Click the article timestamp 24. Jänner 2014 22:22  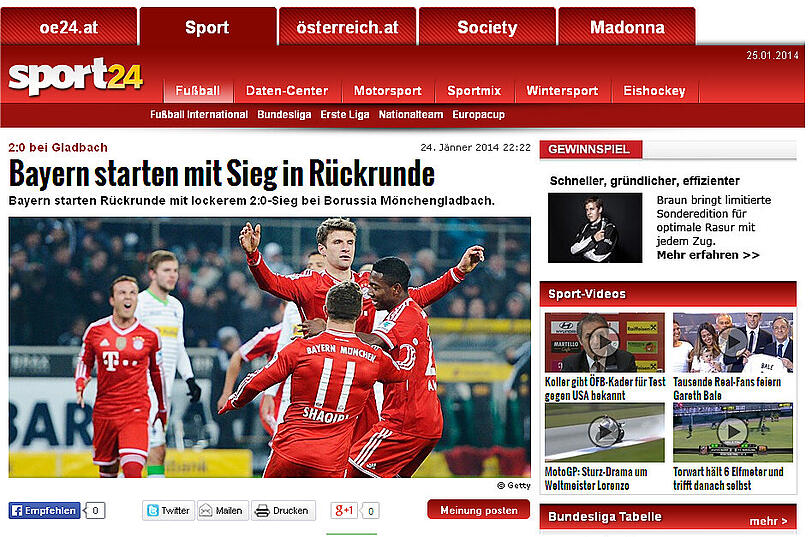click(x=475, y=148)
